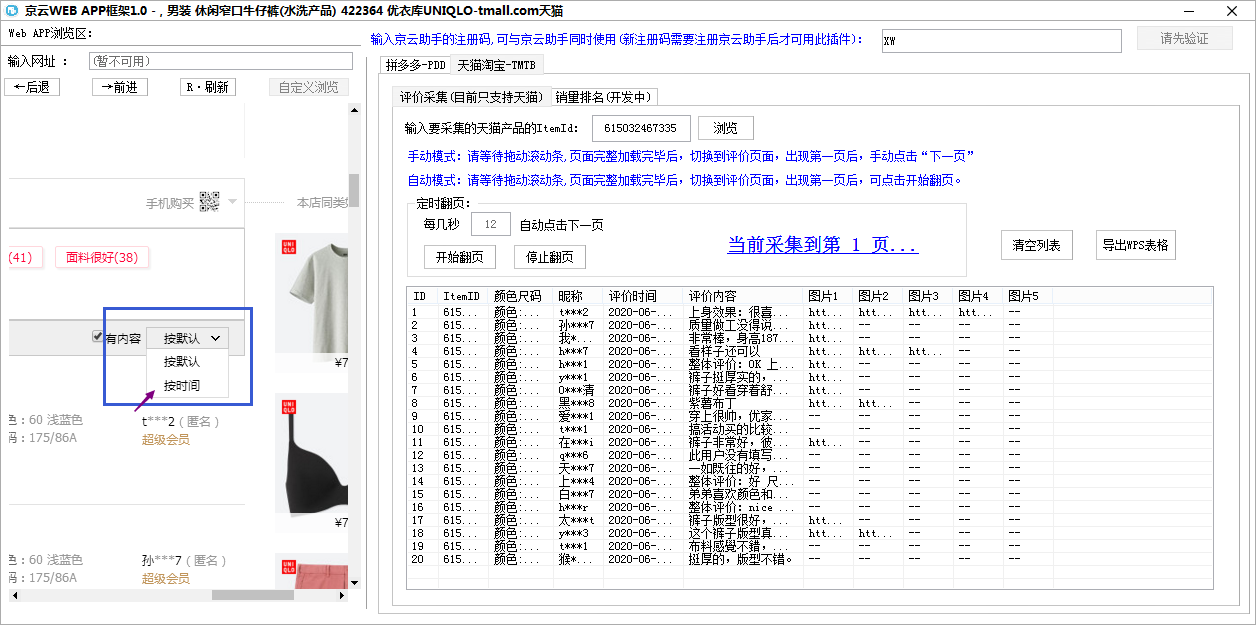Click the 浏览 browse button
The width and height of the screenshot is (1256, 625).
pyautogui.click(x=725, y=128)
